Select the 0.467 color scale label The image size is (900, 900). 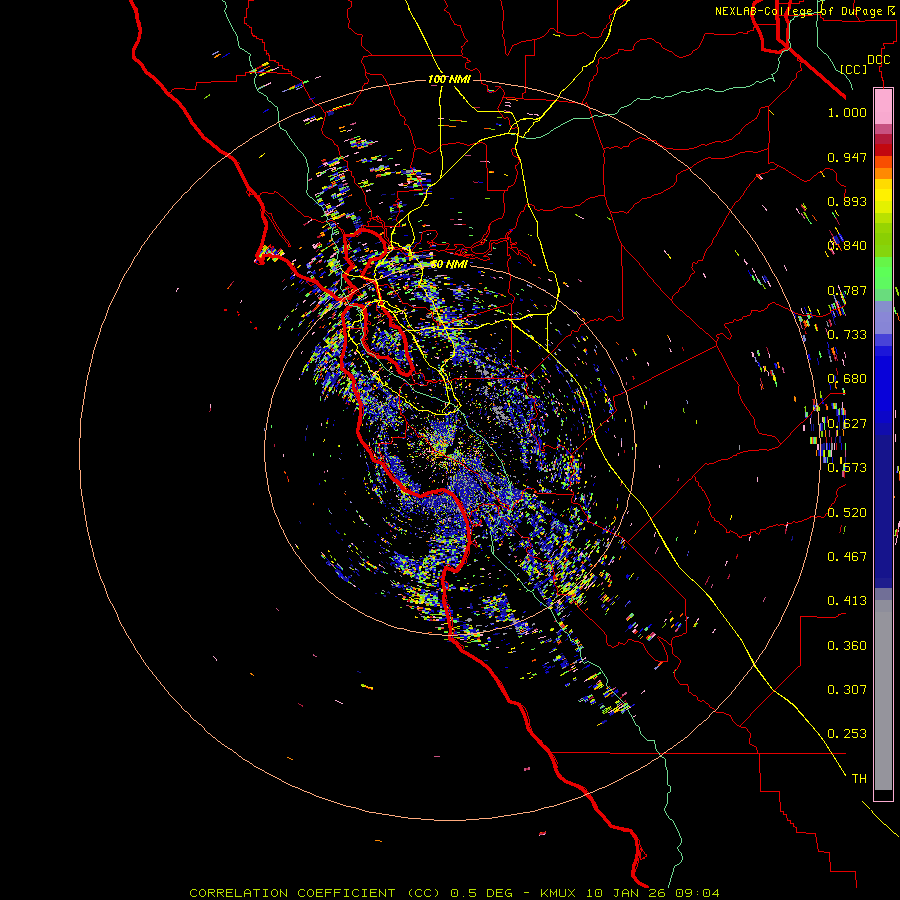(x=847, y=556)
